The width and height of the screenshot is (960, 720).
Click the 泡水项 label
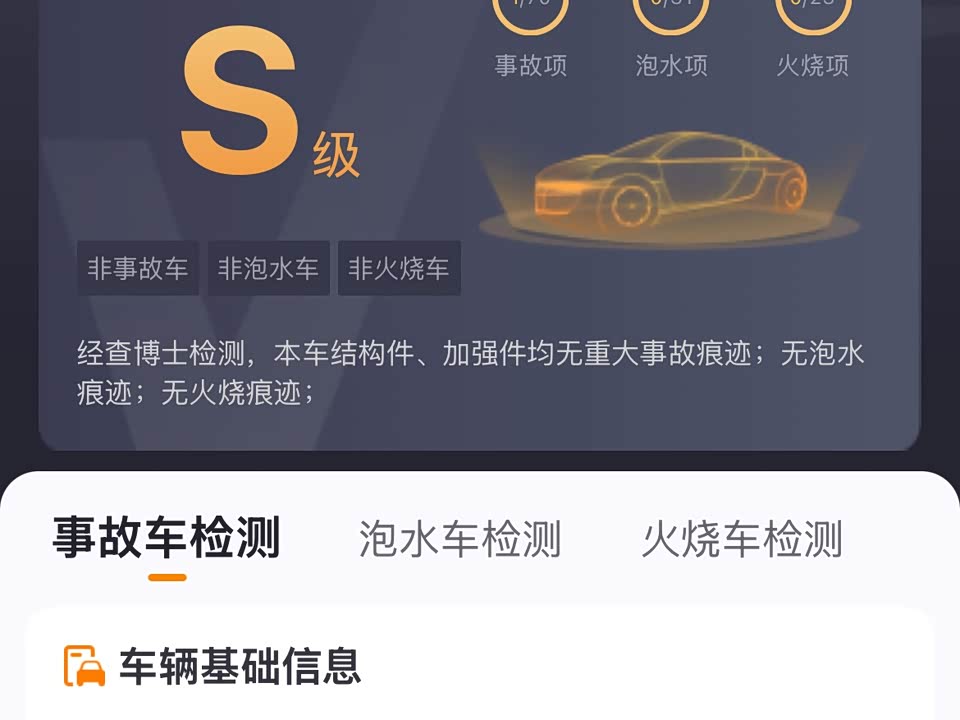tap(672, 66)
